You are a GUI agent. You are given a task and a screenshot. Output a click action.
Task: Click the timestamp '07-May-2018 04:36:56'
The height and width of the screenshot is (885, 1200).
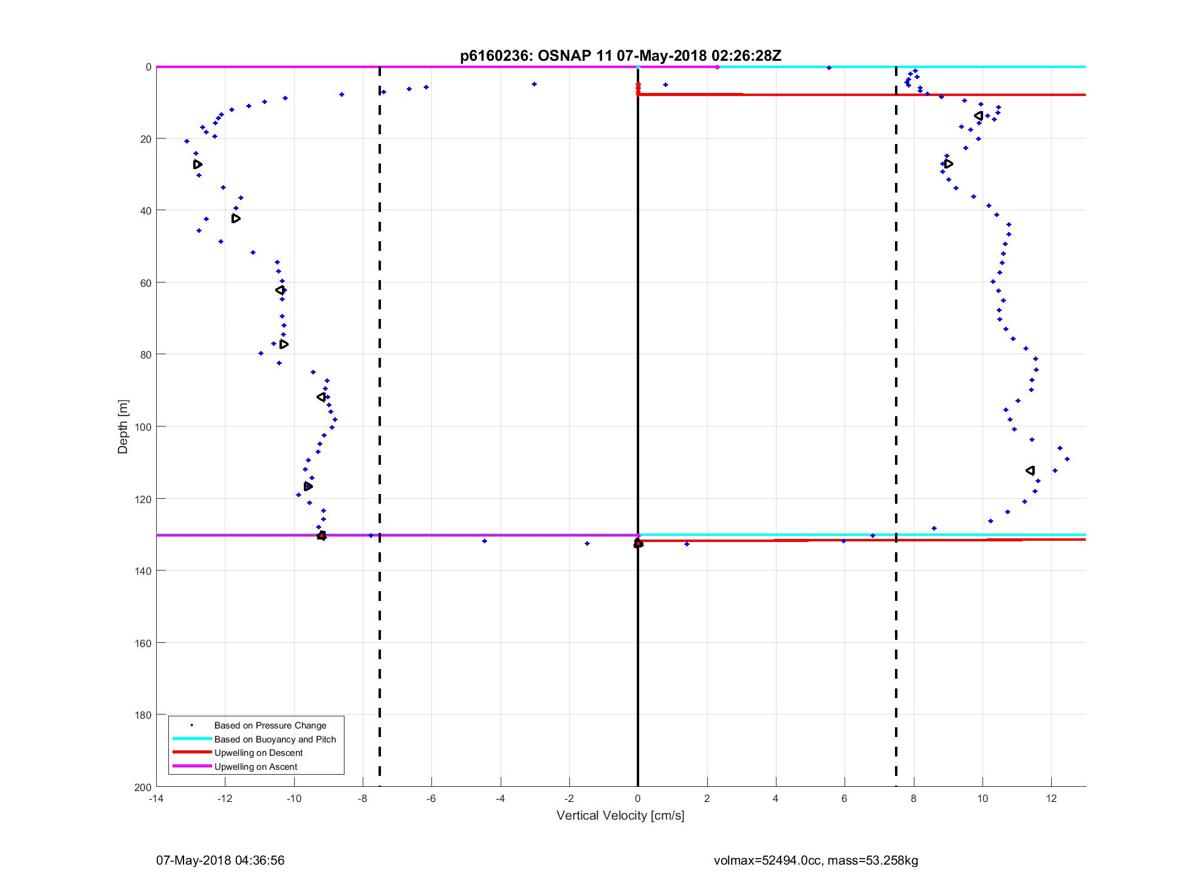[x=220, y=860]
